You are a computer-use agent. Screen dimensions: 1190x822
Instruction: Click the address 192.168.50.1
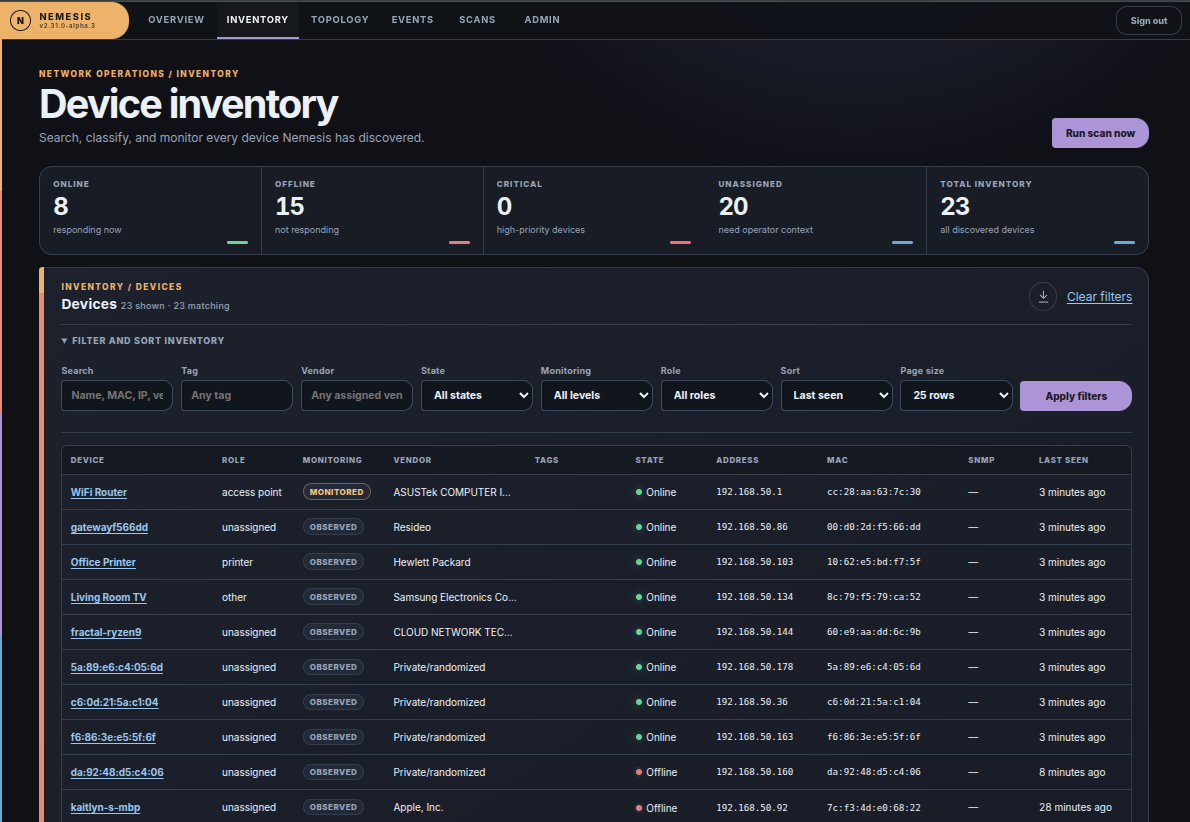coord(749,492)
